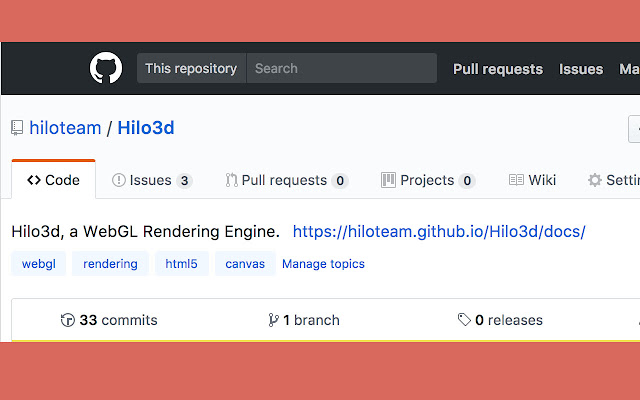Click the Wiki book icon
Viewport: 640px width, 400px height.
coord(516,180)
